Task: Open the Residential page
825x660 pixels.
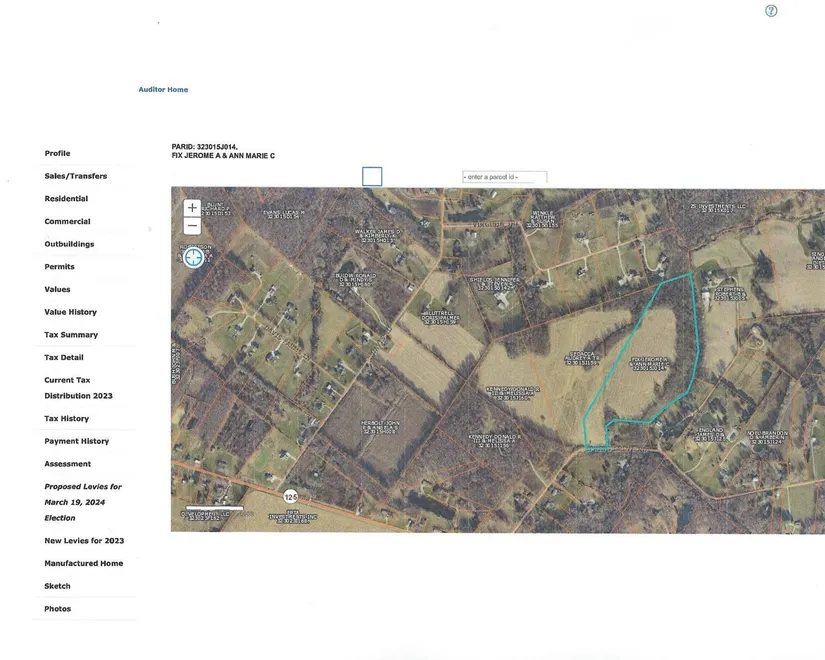Action: (x=66, y=199)
